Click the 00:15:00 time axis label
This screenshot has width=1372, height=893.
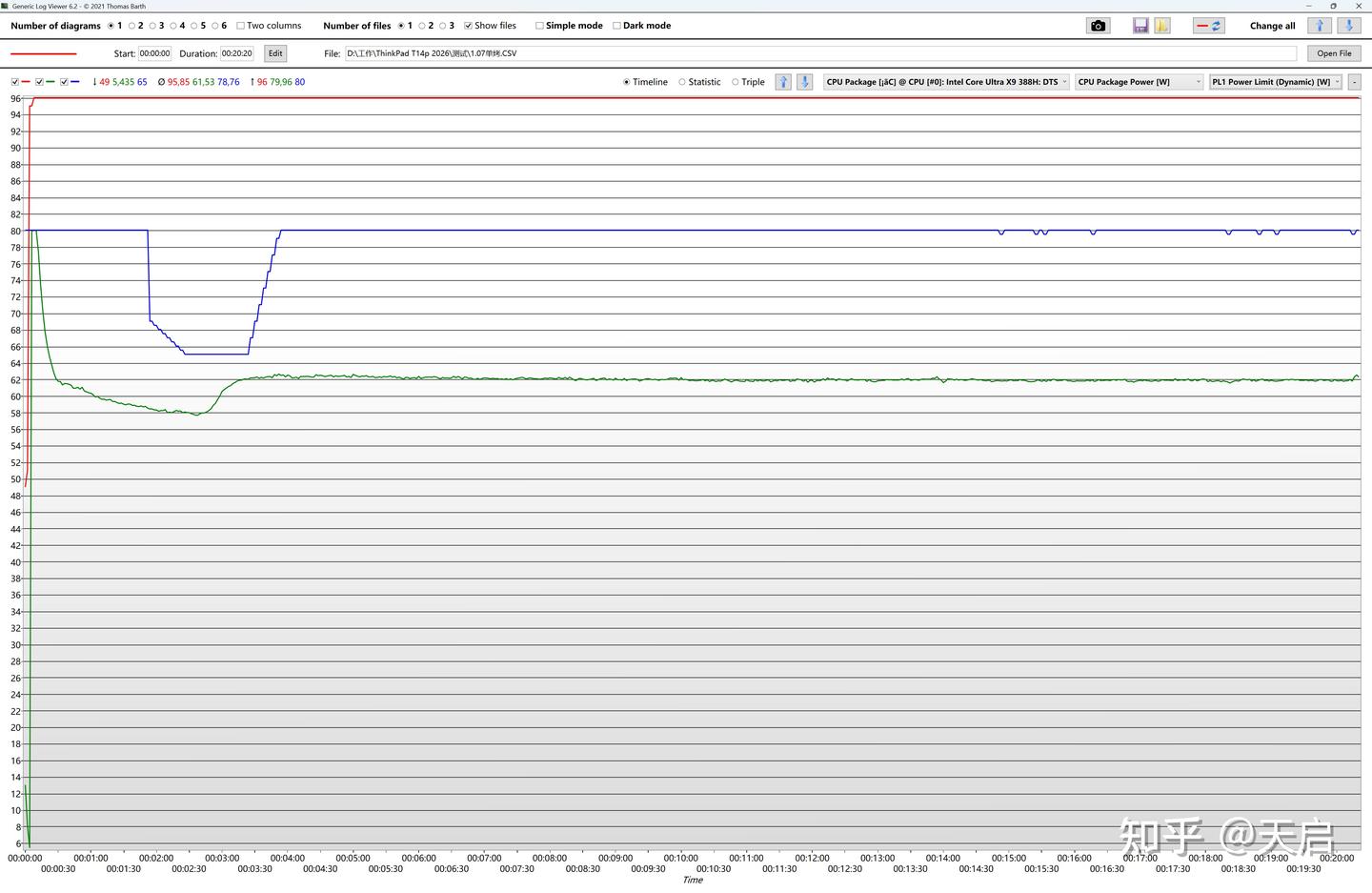tap(1008, 858)
